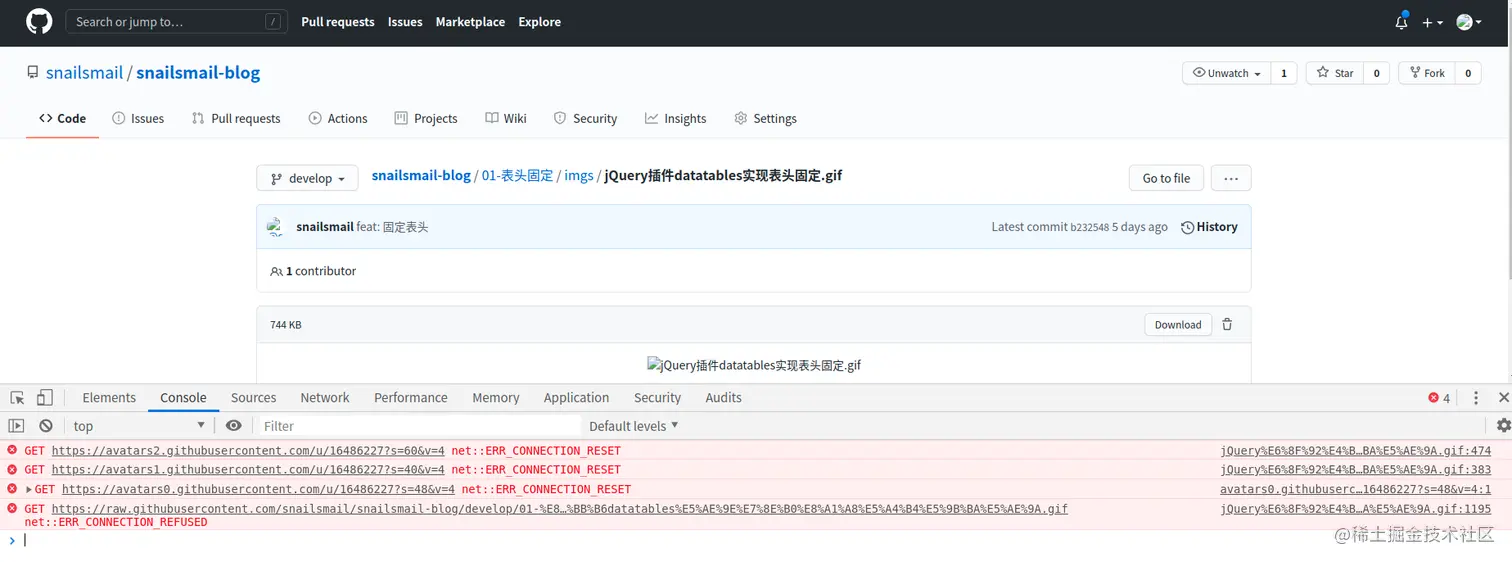Delete this file with trash icon

tap(1227, 324)
